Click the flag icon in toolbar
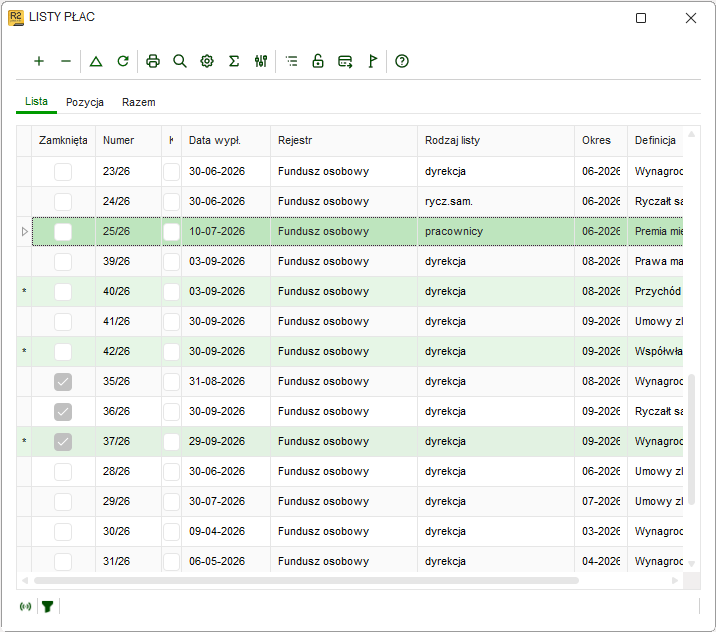 pos(373,61)
